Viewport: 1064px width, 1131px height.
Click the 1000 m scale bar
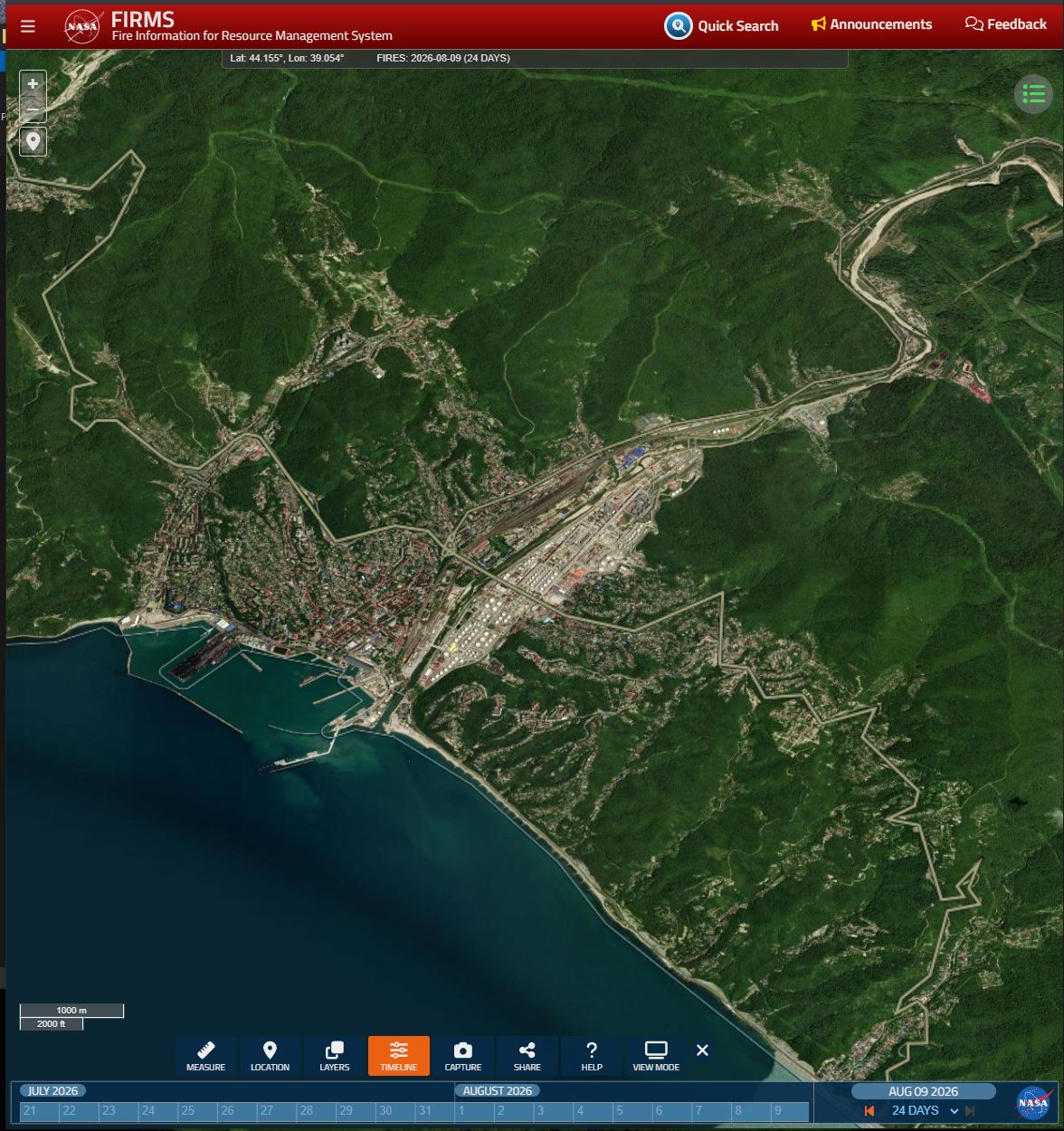pyautogui.click(x=71, y=1011)
